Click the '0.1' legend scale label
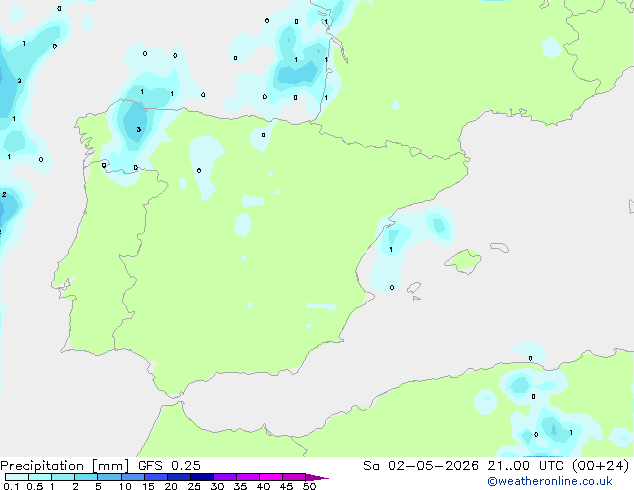Viewport: 634px width, 490px height. (11, 486)
